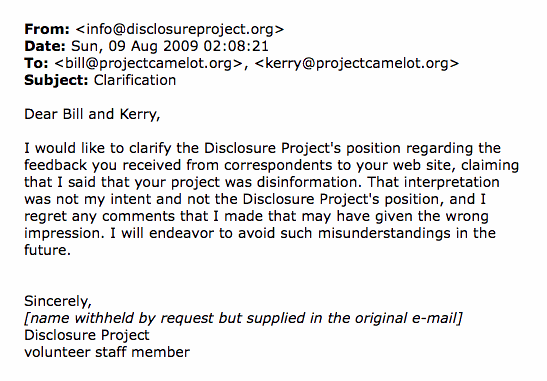Click the Subject: header label
The width and height of the screenshot is (547, 381).
tap(56, 80)
